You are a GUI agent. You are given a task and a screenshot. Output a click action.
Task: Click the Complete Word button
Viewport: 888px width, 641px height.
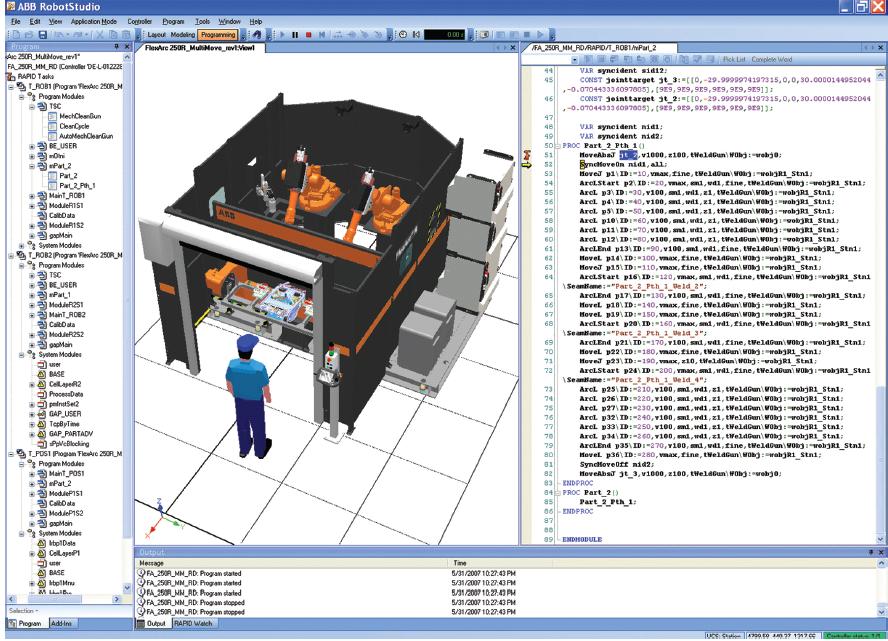tap(772, 59)
